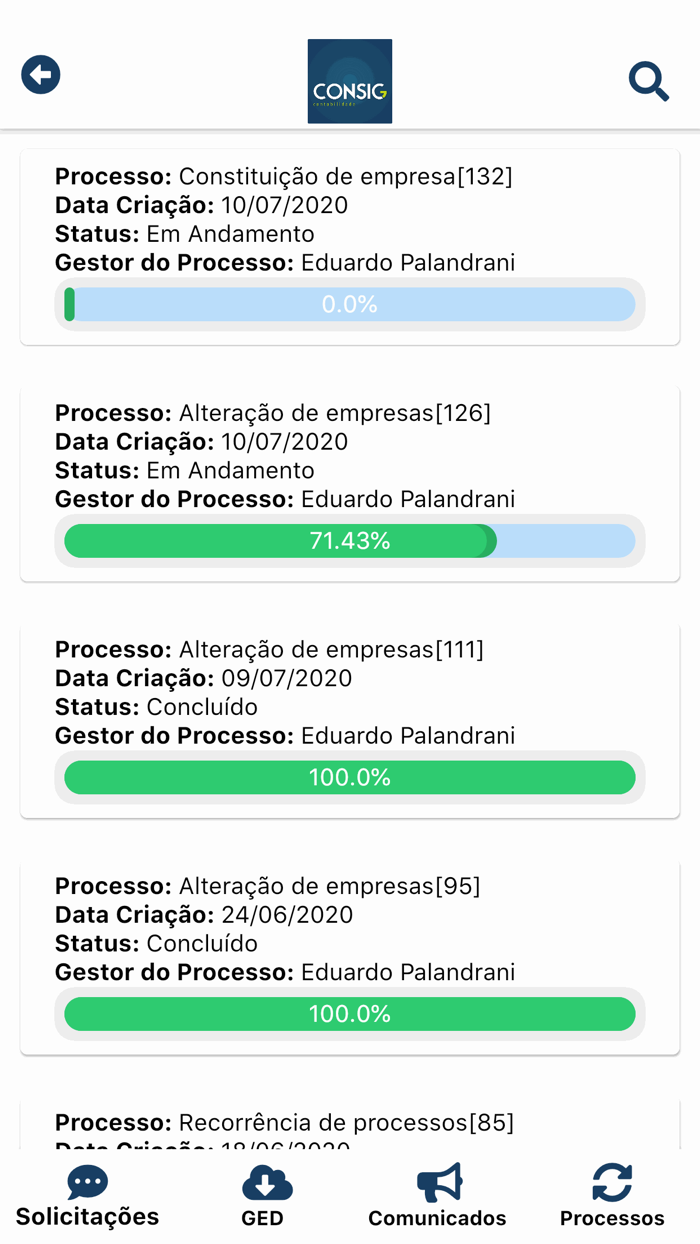Switch to the Solicitações tab label
Image resolution: width=700 pixels, height=1244 pixels.
click(x=87, y=1217)
